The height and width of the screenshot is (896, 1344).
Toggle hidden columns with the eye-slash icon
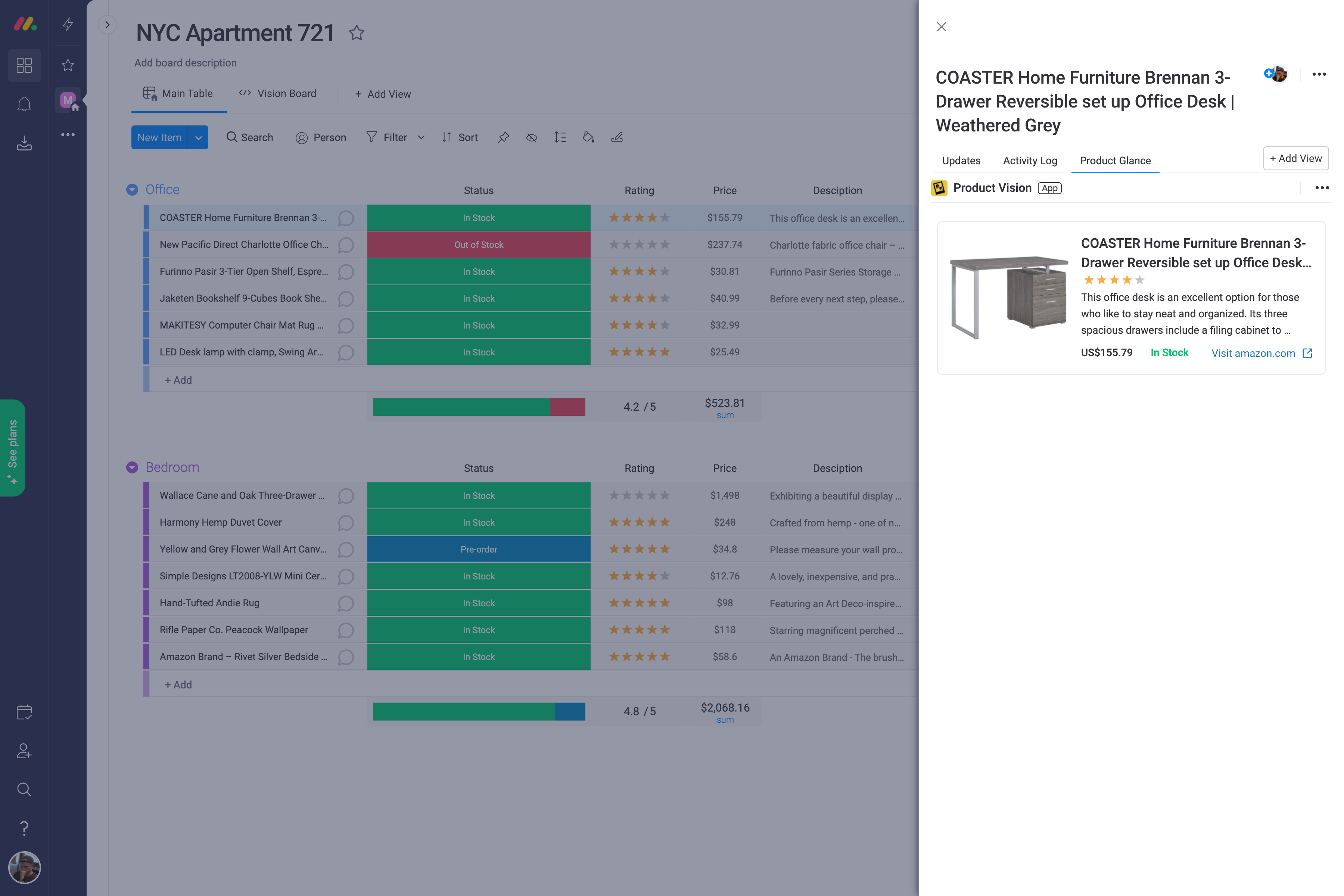(531, 137)
